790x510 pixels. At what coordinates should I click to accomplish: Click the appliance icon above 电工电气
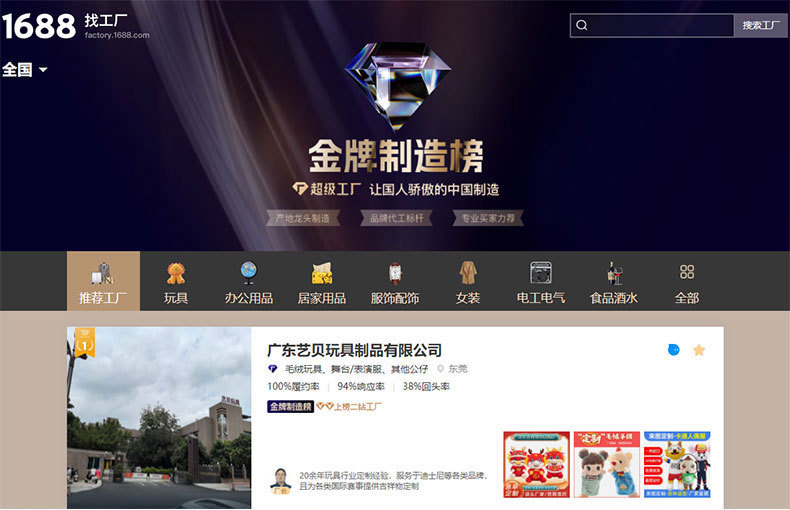[x=541, y=273]
